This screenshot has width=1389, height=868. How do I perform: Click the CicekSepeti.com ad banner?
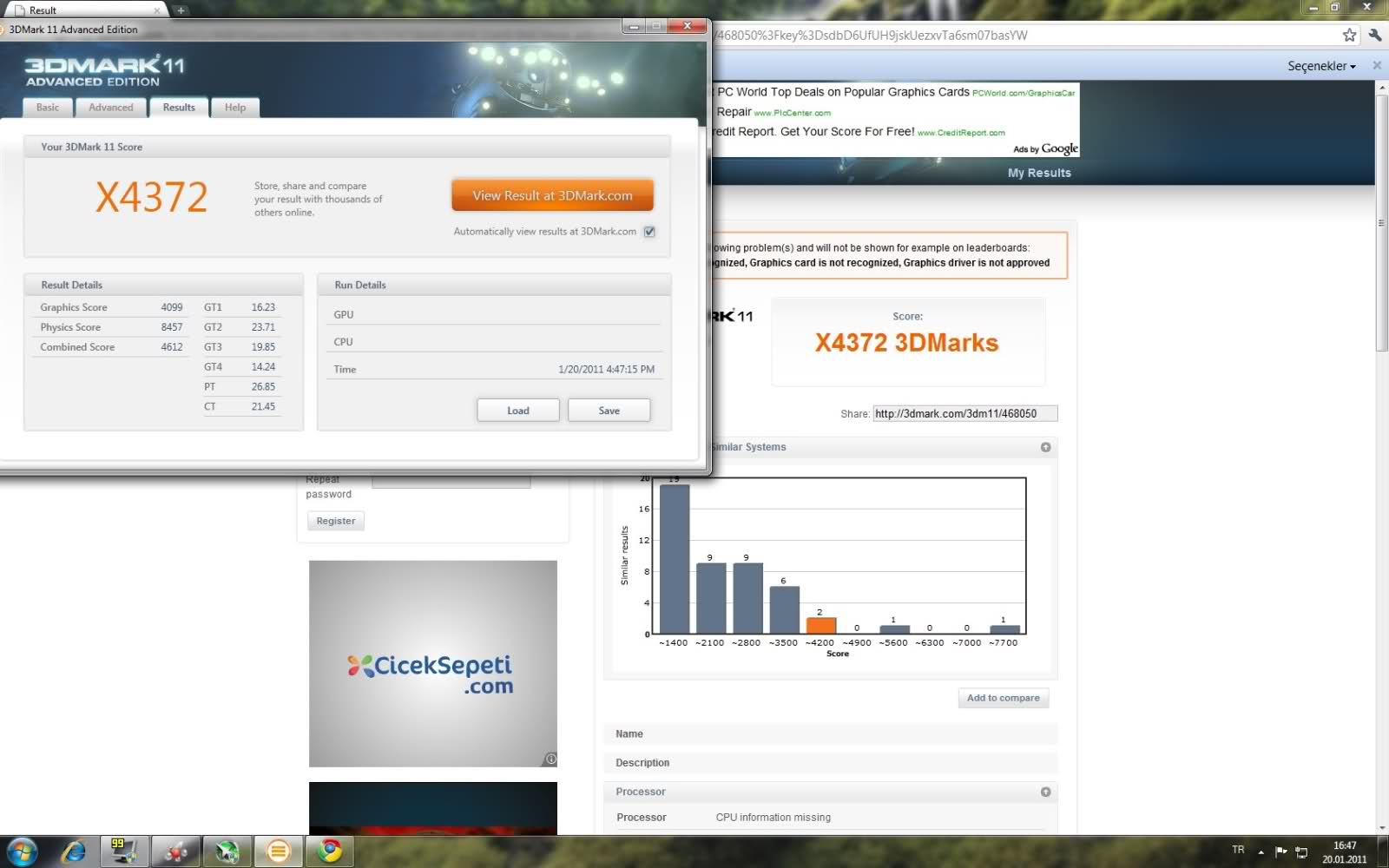(433, 664)
